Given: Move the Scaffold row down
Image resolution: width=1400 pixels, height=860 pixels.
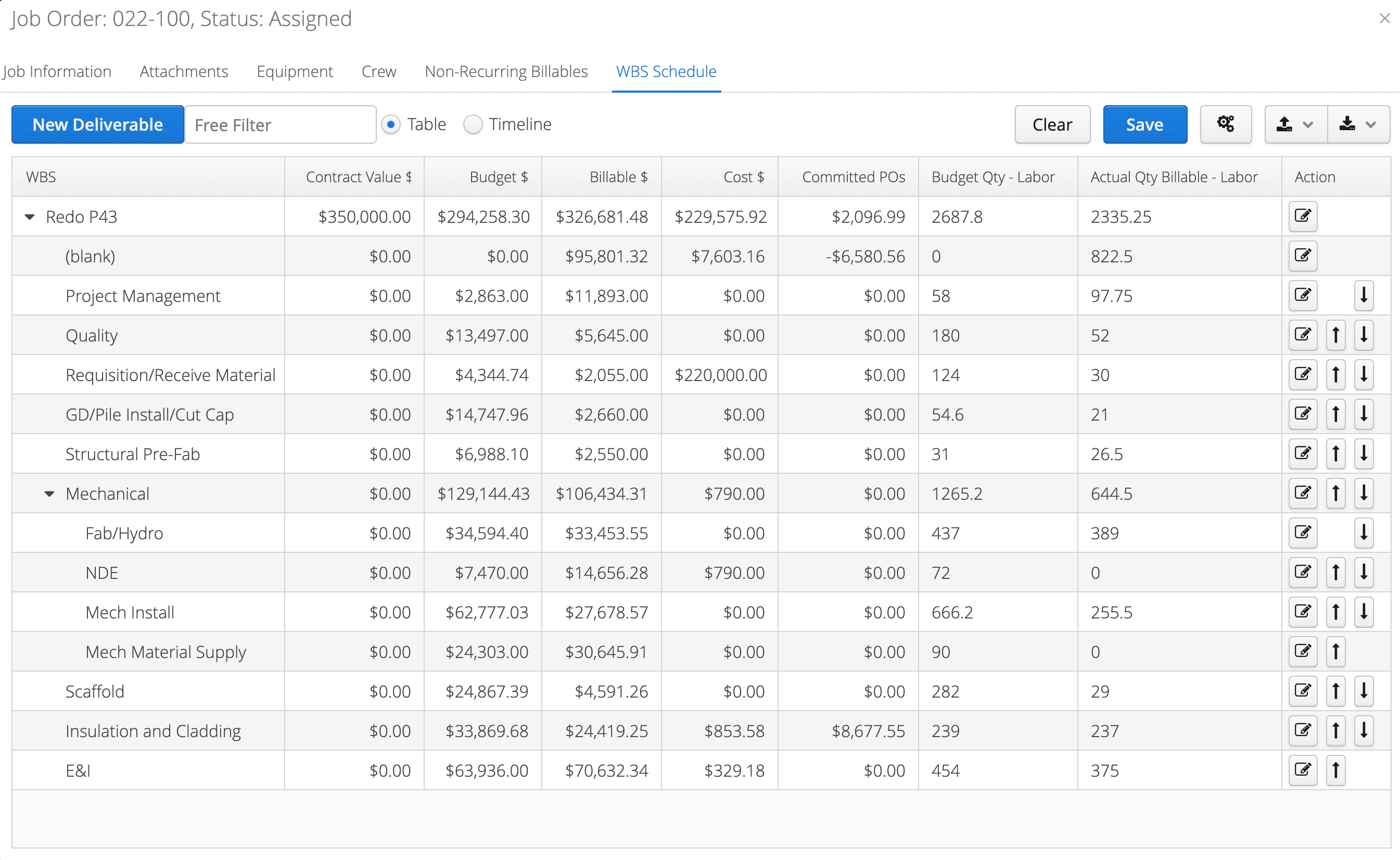Looking at the screenshot, I should click(1364, 691).
